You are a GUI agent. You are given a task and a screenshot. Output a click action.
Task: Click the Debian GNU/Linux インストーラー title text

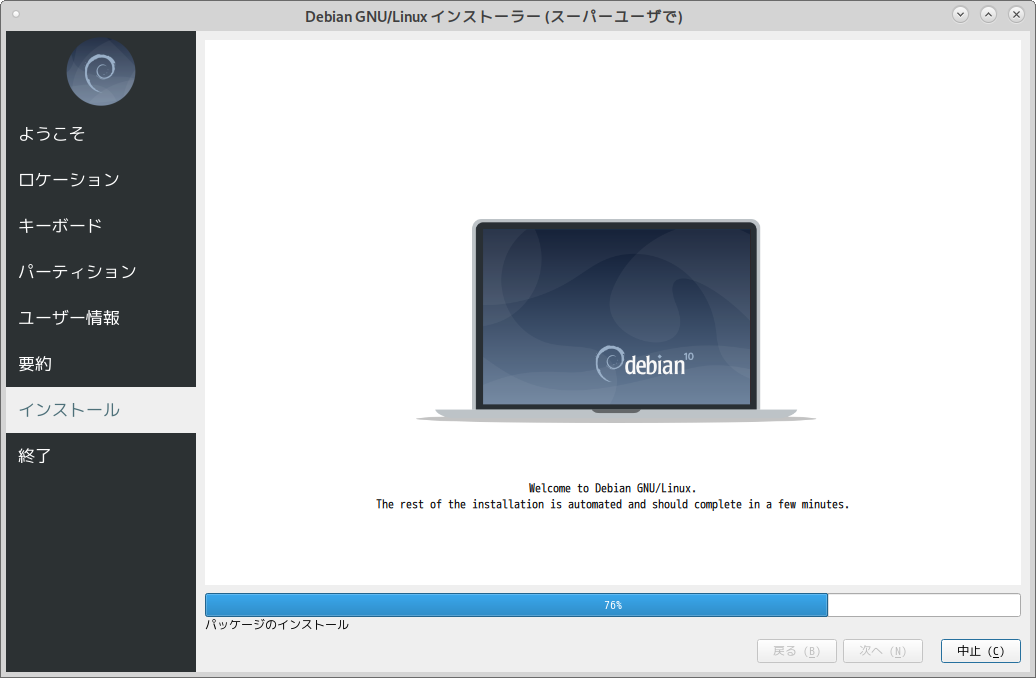coord(494,17)
